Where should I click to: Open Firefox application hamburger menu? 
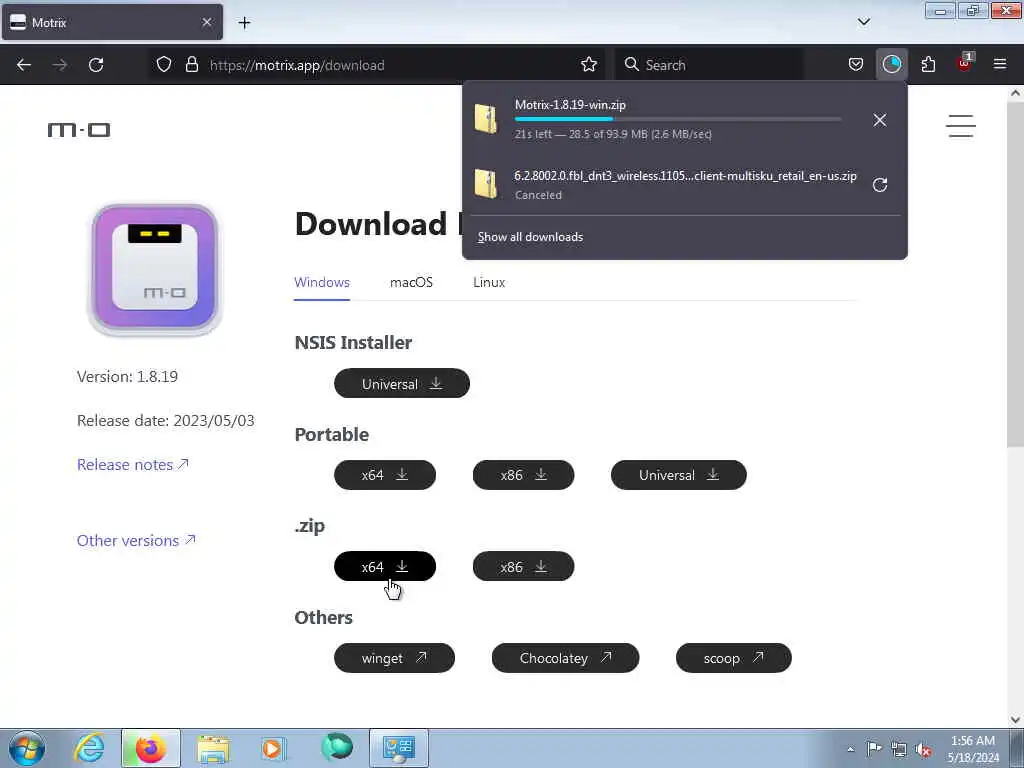point(1000,64)
